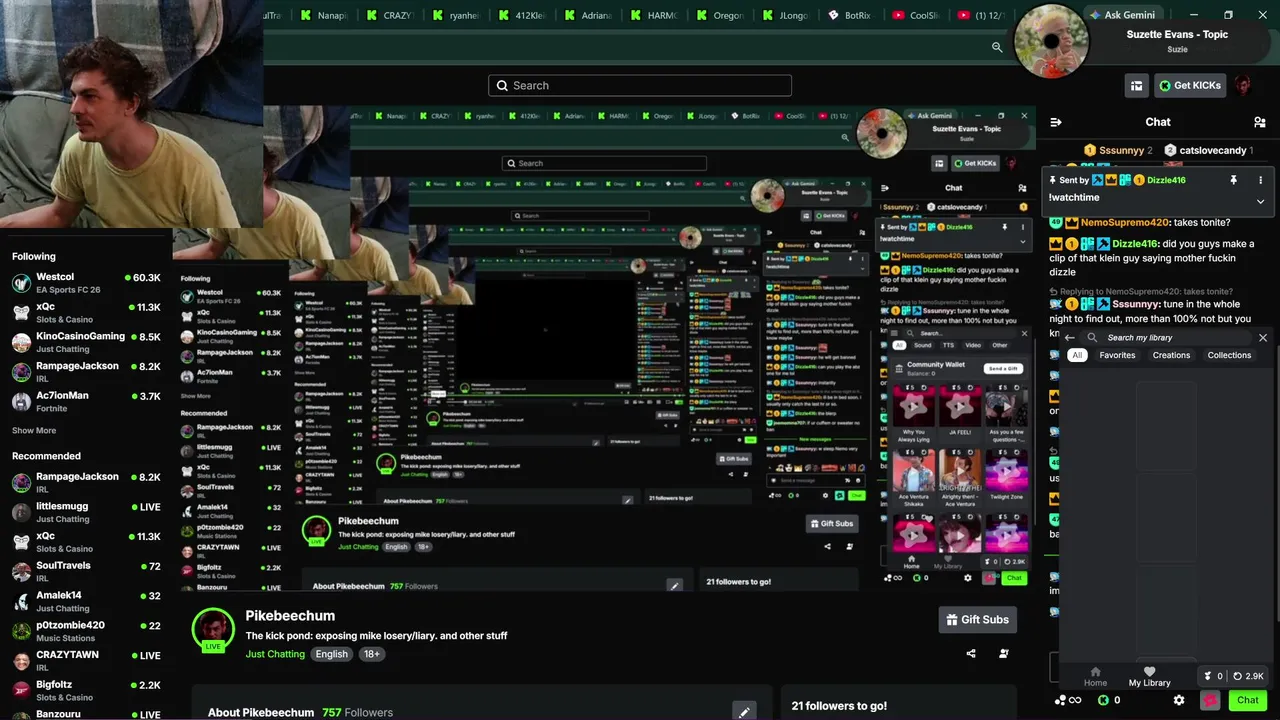Click the 21 followers to go goal
This screenshot has width=1280, height=720.
pos(839,706)
